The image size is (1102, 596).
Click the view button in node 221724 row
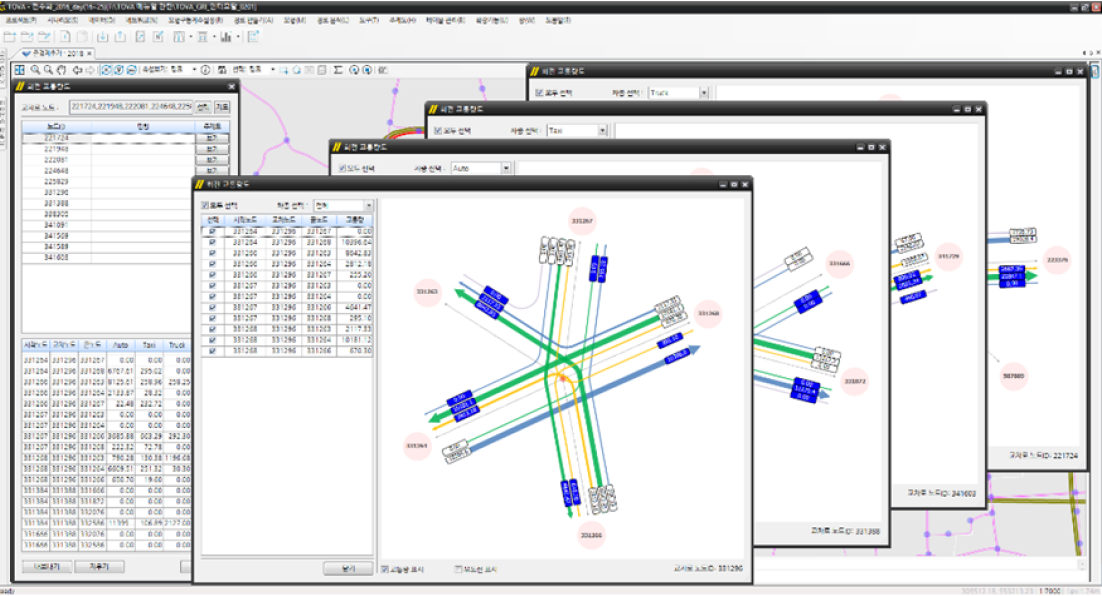[211, 138]
